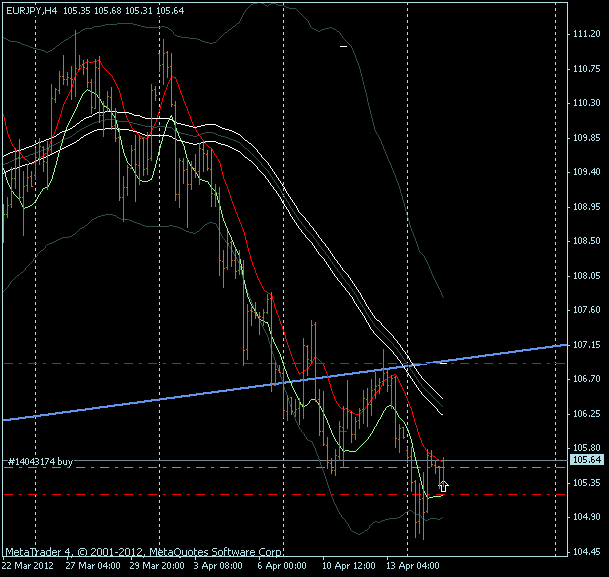Click the '10 Apr 12:00' time label
Viewport: 609px width, 577px height.
pos(348,566)
